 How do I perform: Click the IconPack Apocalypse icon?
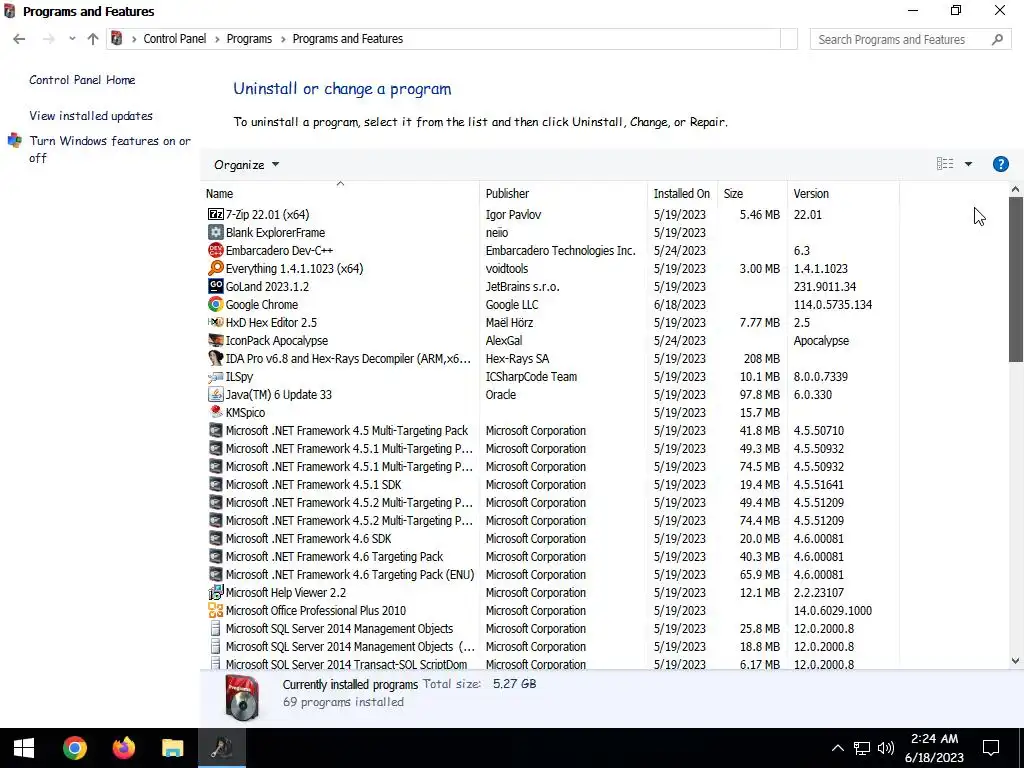click(x=216, y=340)
